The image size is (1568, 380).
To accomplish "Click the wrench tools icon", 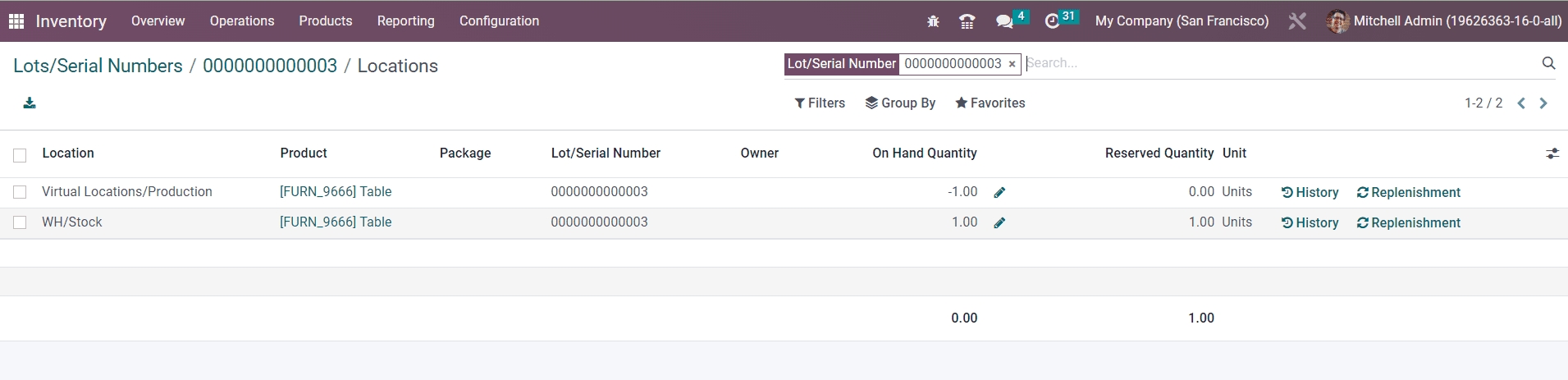I will pyautogui.click(x=1297, y=21).
